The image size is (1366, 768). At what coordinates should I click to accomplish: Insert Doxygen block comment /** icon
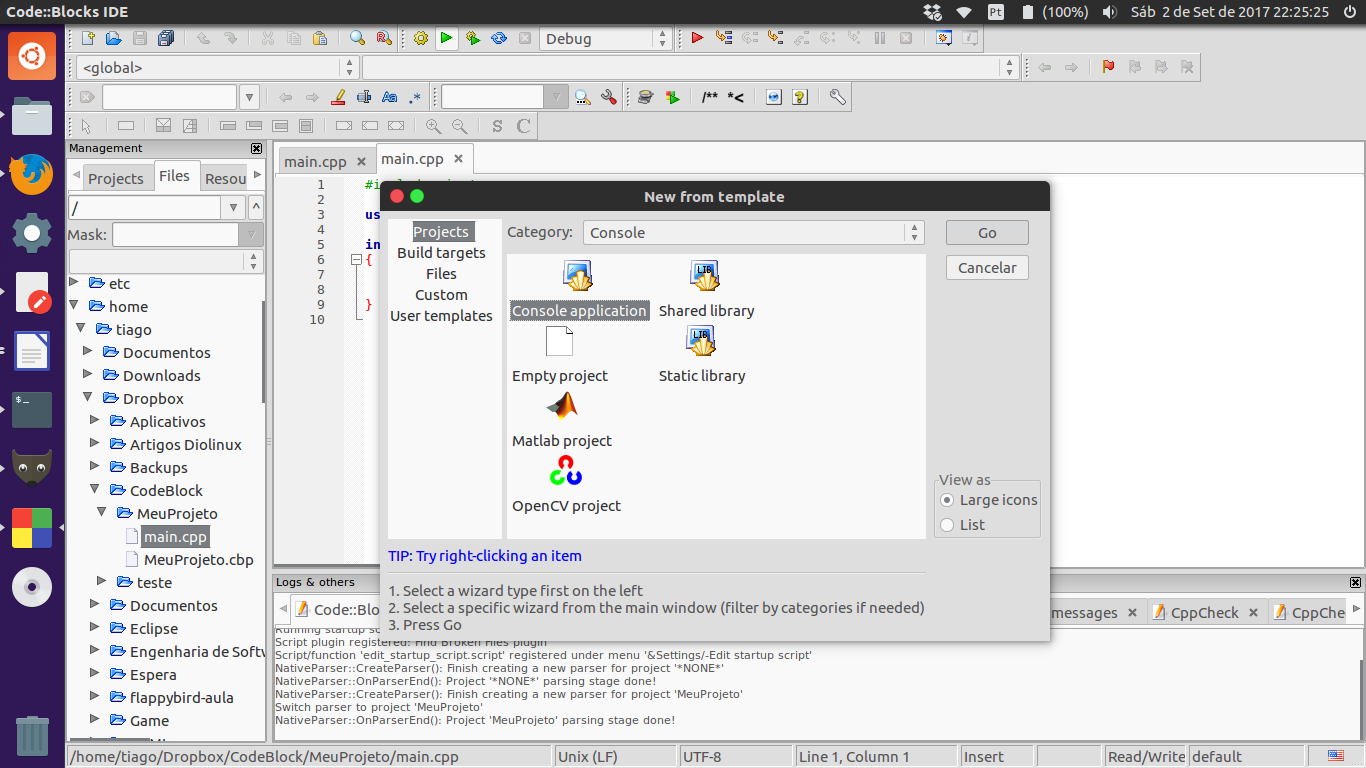(x=710, y=97)
